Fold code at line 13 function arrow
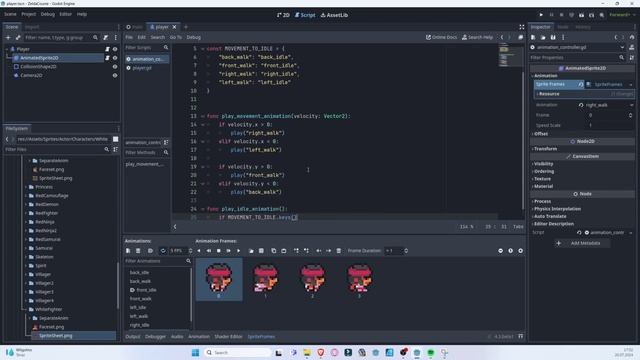 [x=202, y=116]
